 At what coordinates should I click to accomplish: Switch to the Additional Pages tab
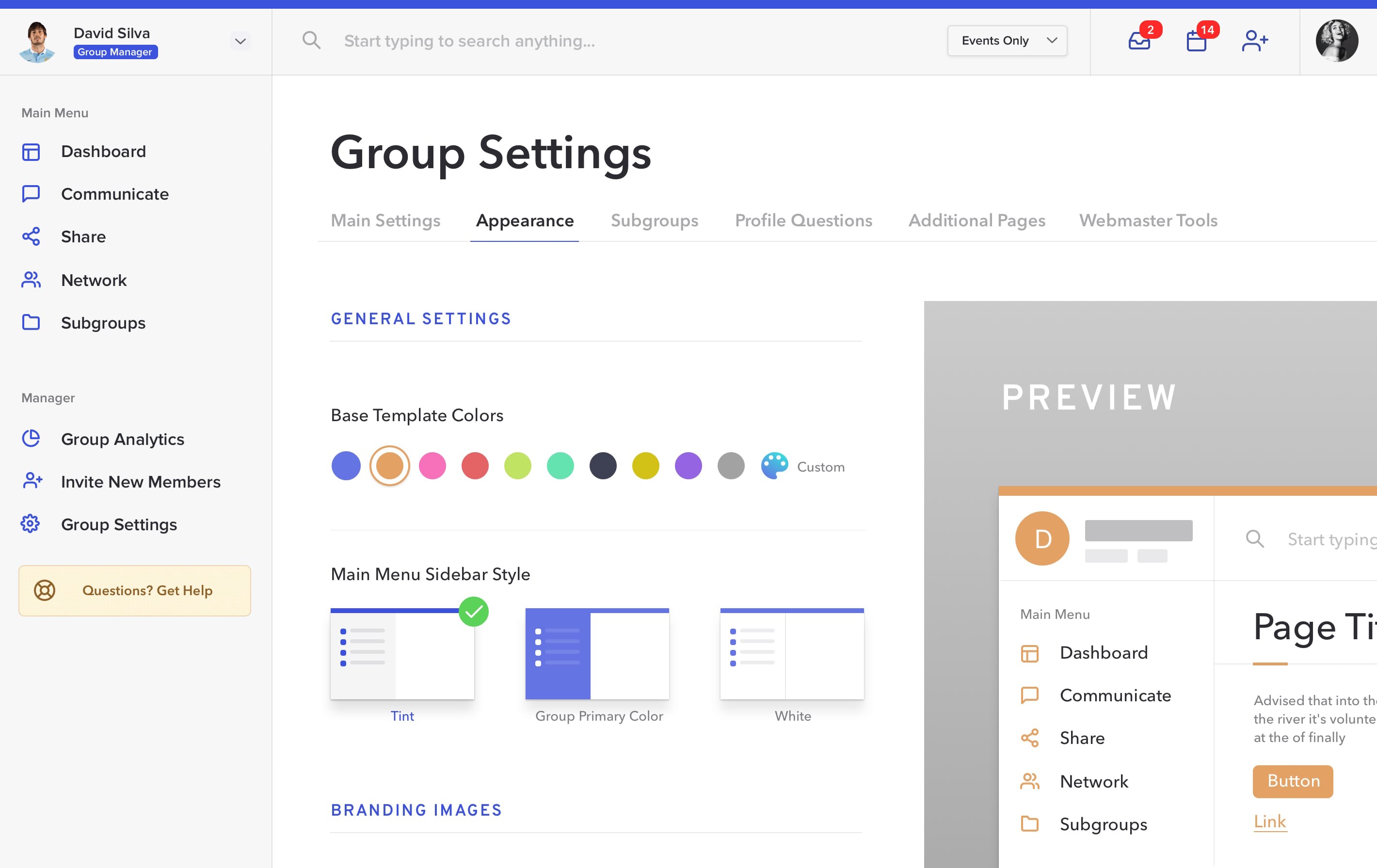pos(977,221)
